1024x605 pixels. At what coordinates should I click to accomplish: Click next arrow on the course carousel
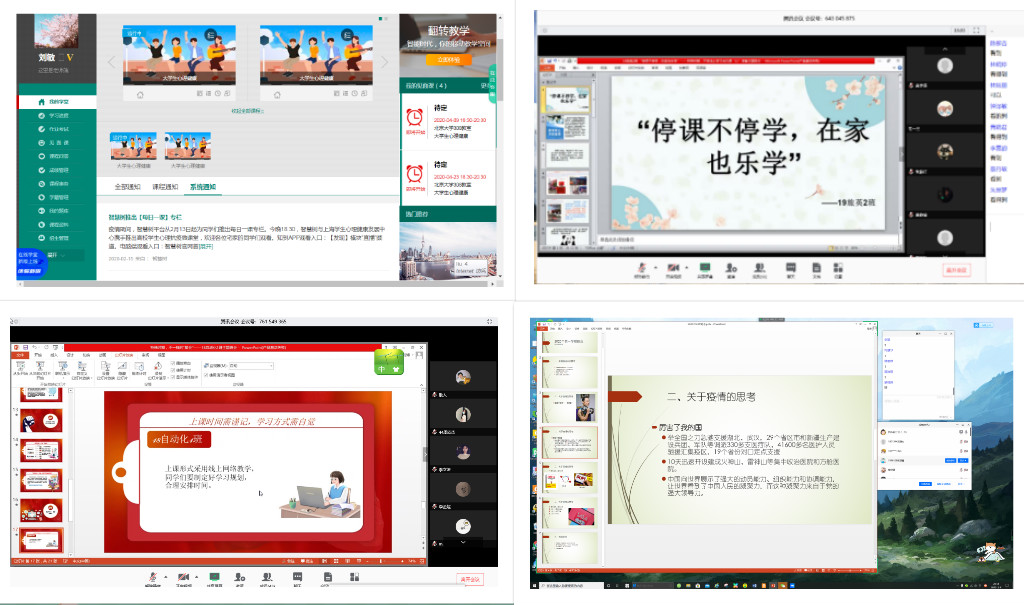[x=385, y=62]
